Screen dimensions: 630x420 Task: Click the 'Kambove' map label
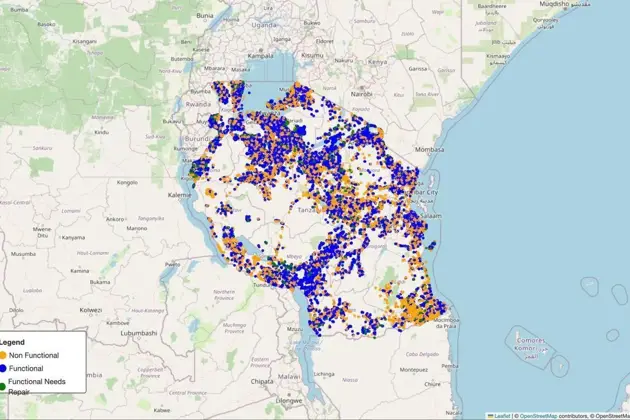tap(118, 323)
